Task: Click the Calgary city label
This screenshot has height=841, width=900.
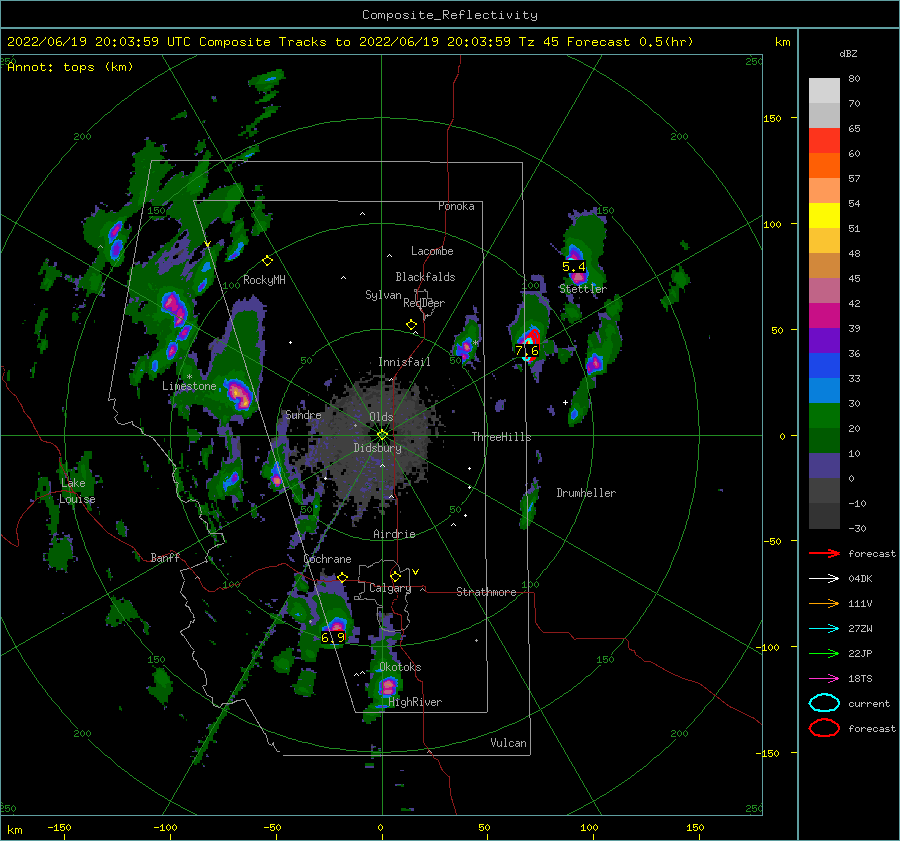Action: pyautogui.click(x=390, y=588)
